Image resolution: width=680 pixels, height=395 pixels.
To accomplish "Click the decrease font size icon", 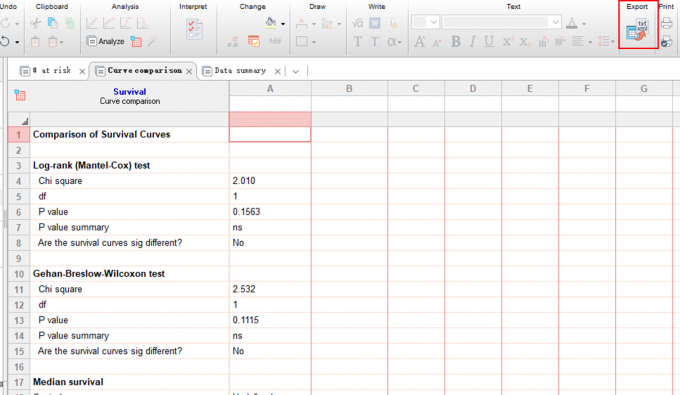I will [x=437, y=42].
